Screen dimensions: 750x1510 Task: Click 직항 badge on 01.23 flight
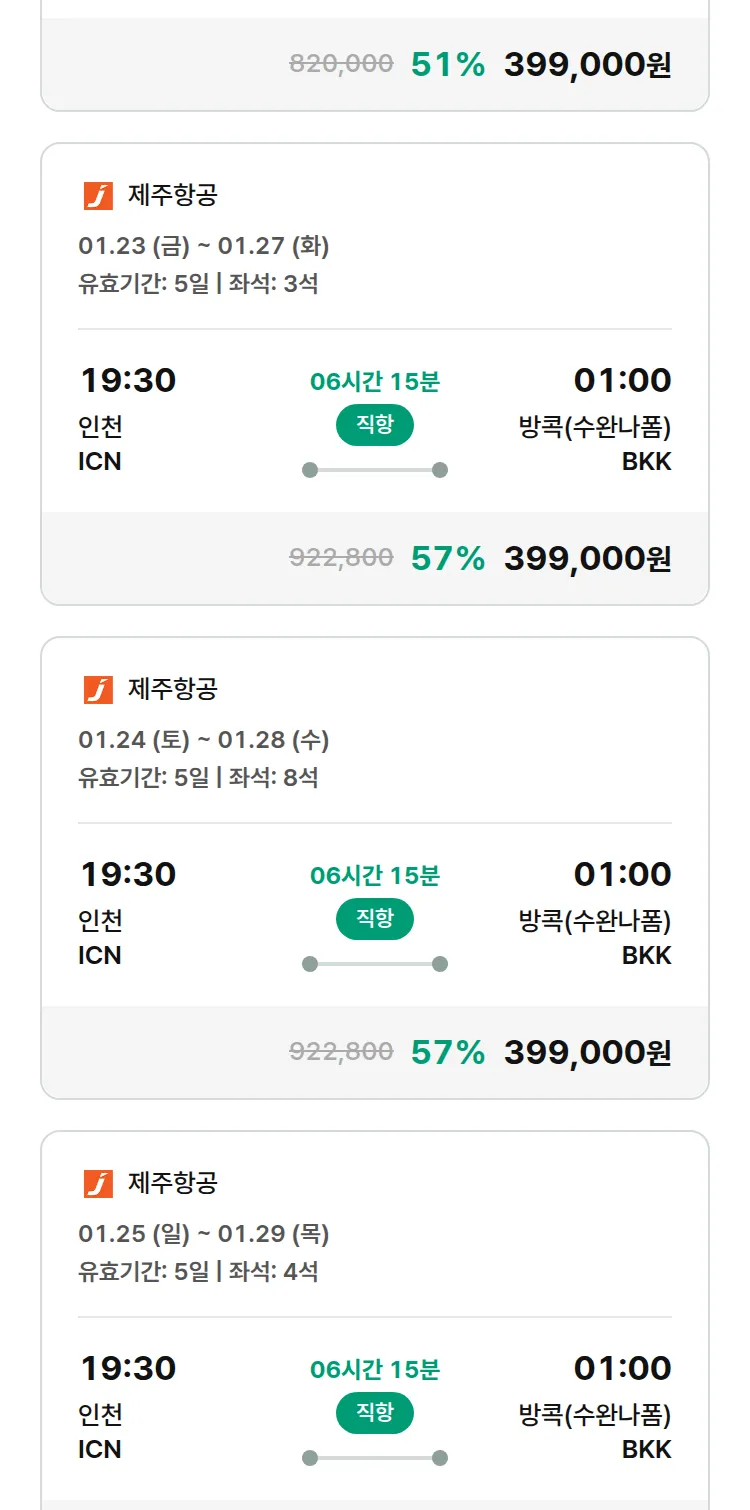tap(375, 425)
